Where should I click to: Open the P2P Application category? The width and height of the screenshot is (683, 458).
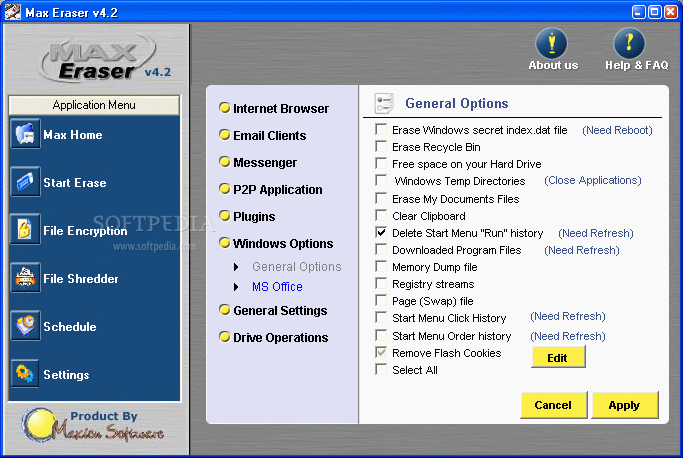(x=278, y=190)
